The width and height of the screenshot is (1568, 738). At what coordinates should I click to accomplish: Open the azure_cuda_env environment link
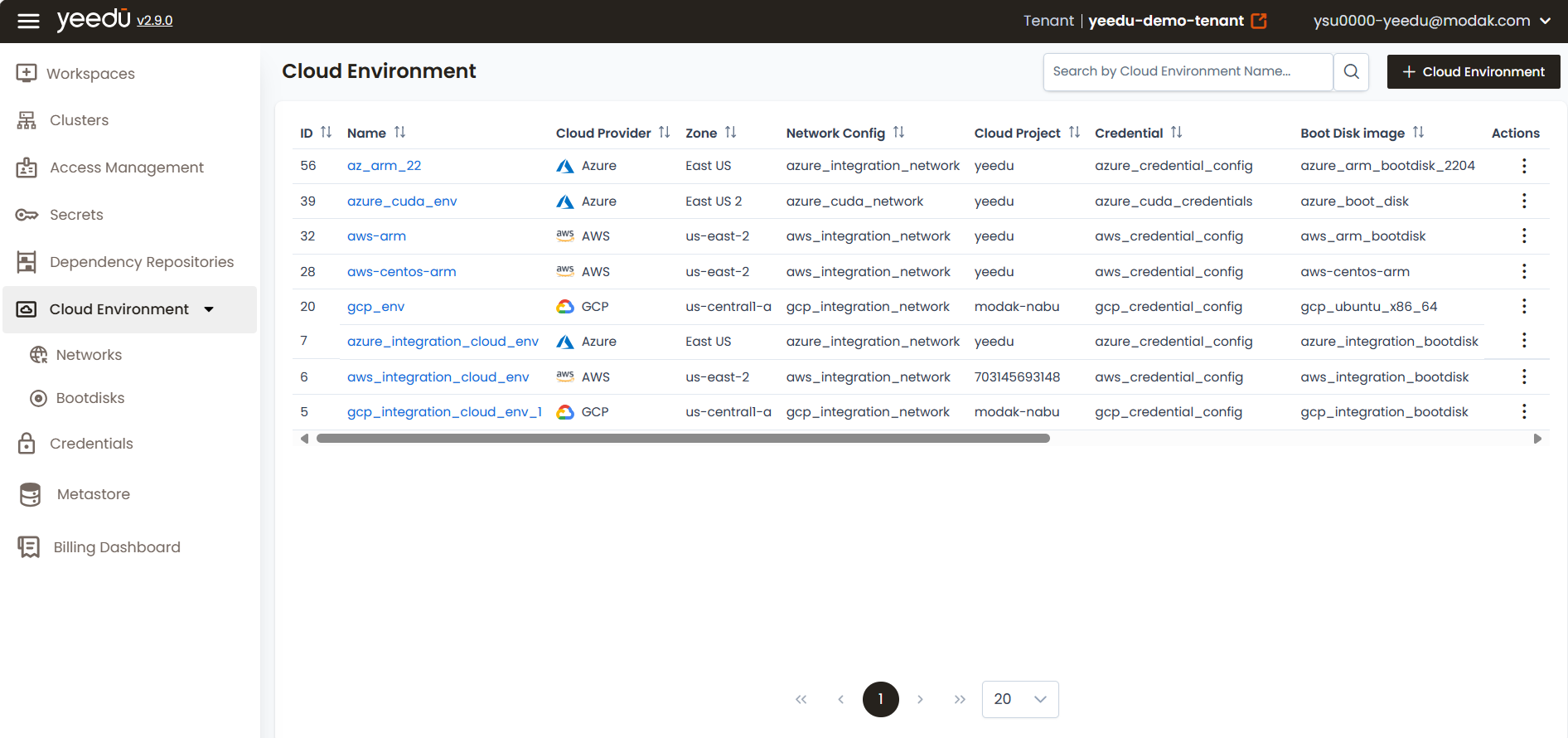[x=402, y=201]
